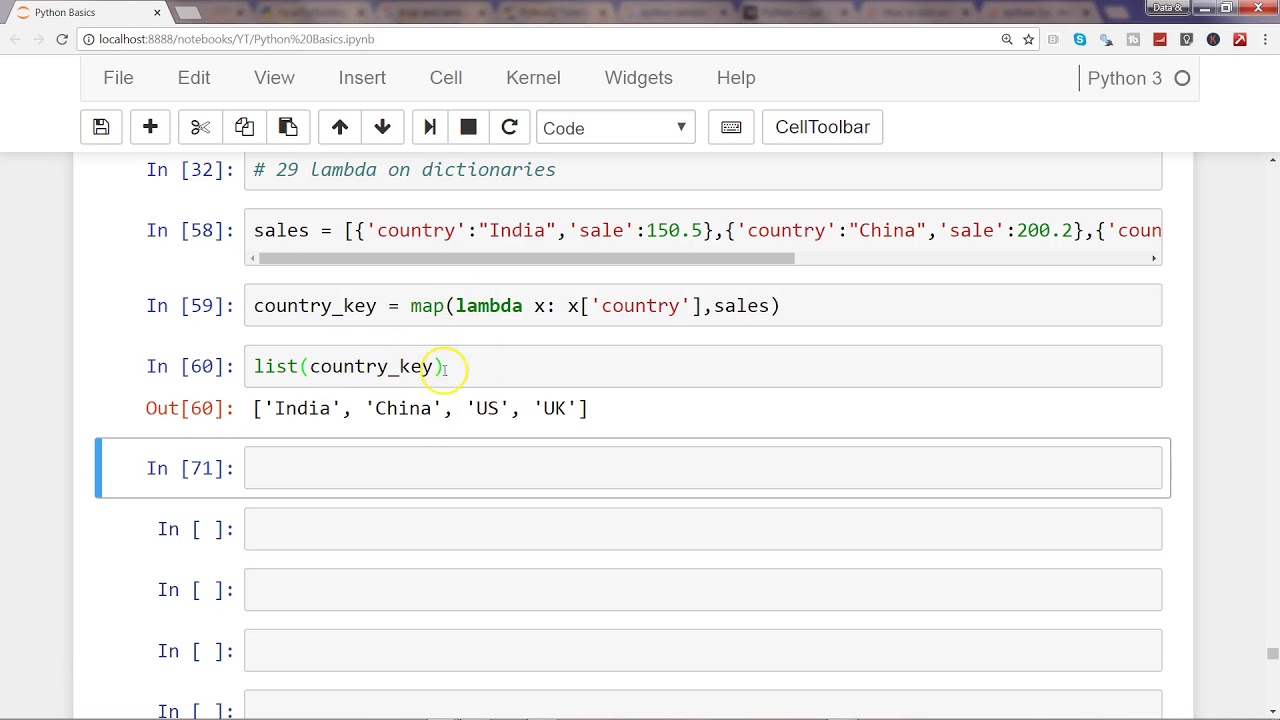Viewport: 1280px width, 720px height.
Task: Save notebook with the floppy disk icon
Action: pyautogui.click(x=101, y=127)
